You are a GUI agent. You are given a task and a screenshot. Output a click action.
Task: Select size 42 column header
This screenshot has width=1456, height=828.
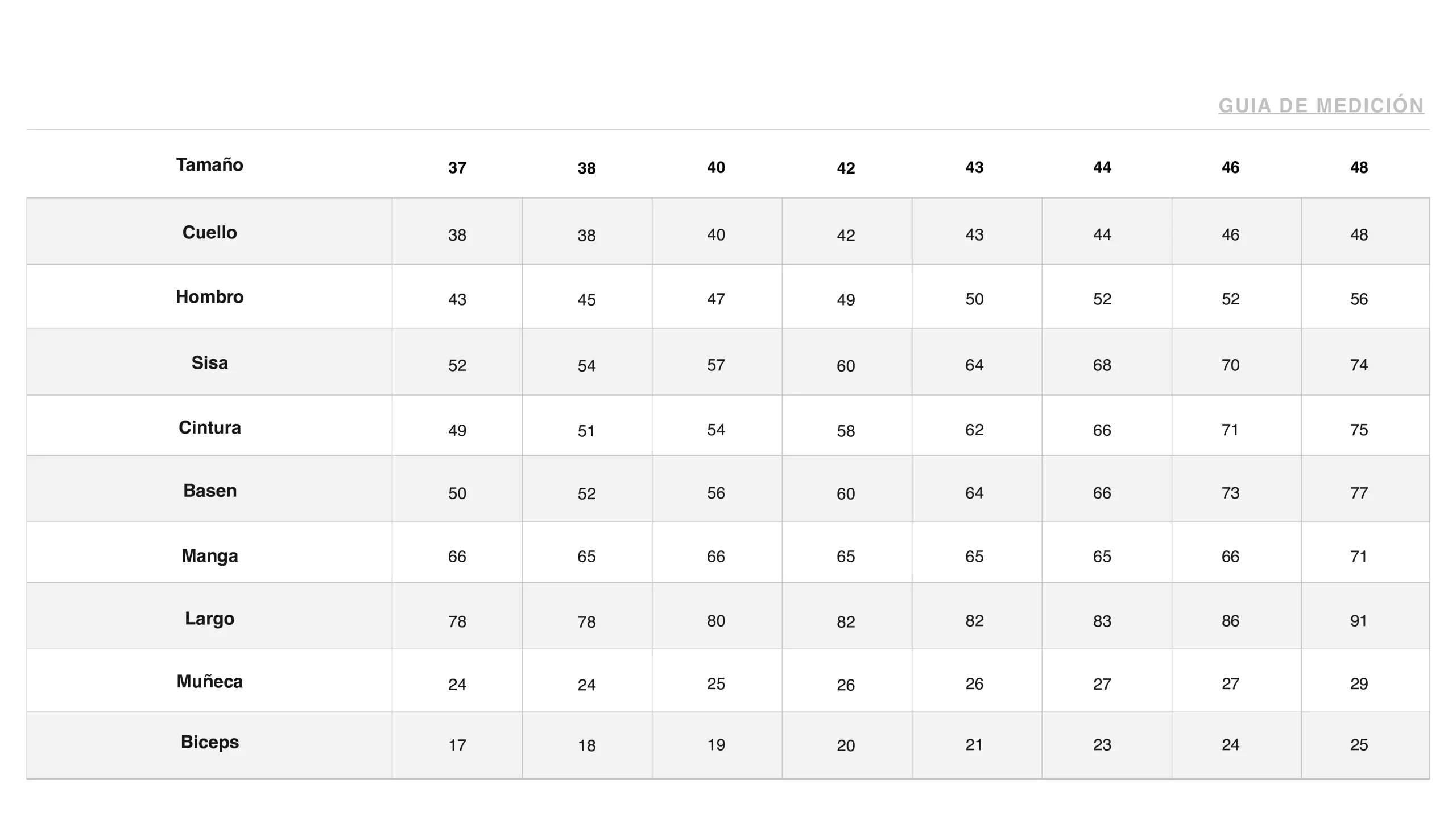tap(846, 168)
